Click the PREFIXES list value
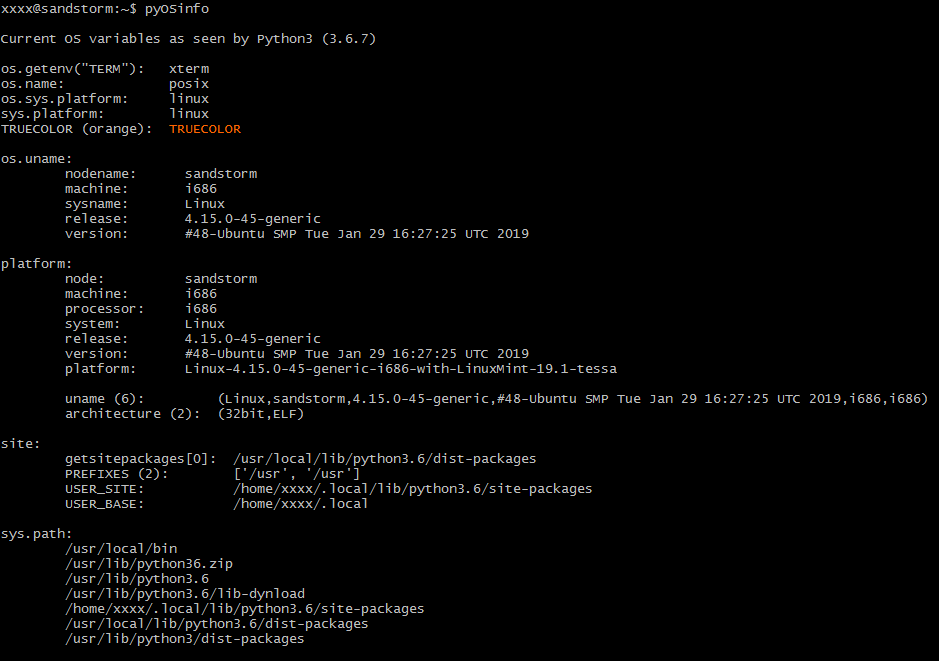 point(296,474)
